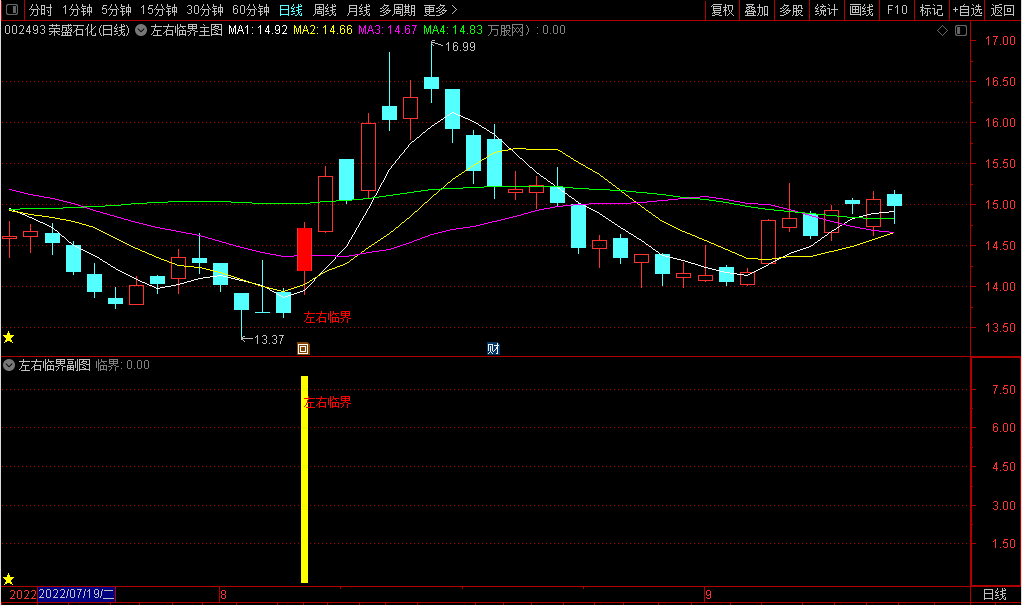Switch to the 分时 view
The width and height of the screenshot is (1022, 605).
coord(40,10)
